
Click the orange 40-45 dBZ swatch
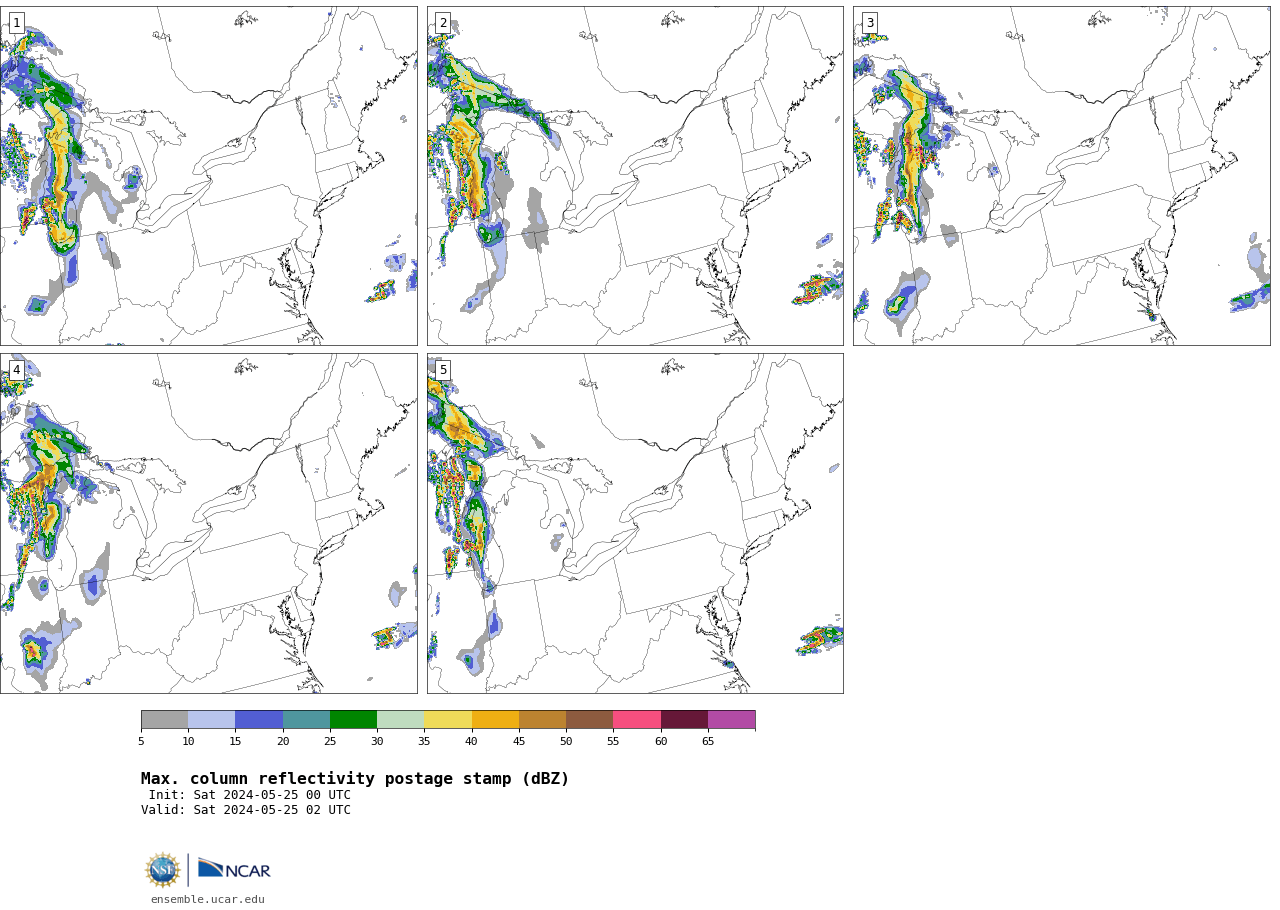click(x=495, y=720)
